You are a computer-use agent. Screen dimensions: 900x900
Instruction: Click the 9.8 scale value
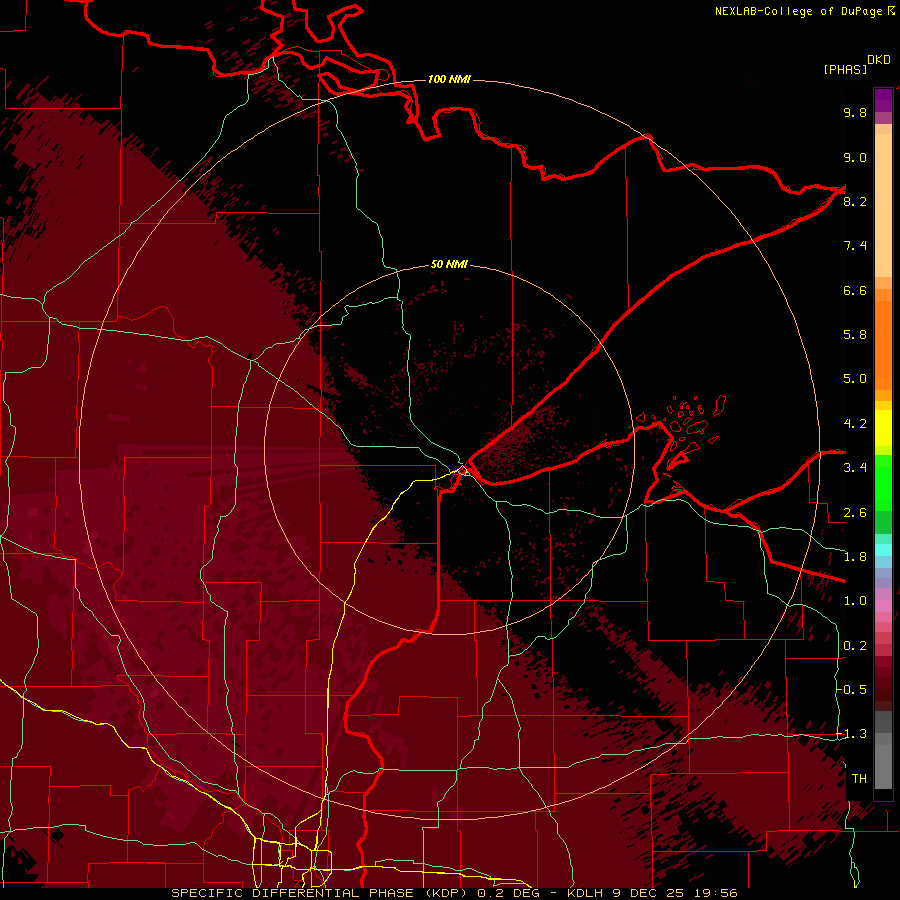(x=855, y=112)
